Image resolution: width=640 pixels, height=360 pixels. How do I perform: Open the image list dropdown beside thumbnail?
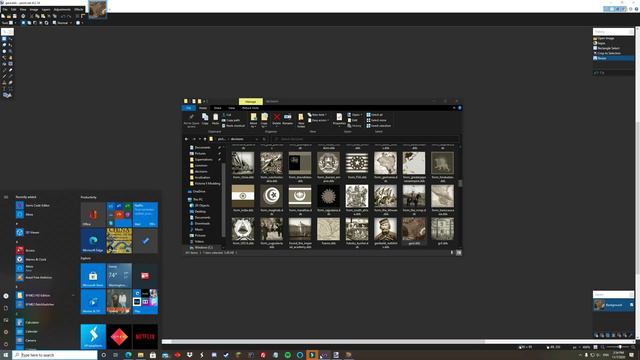(x=109, y=9)
